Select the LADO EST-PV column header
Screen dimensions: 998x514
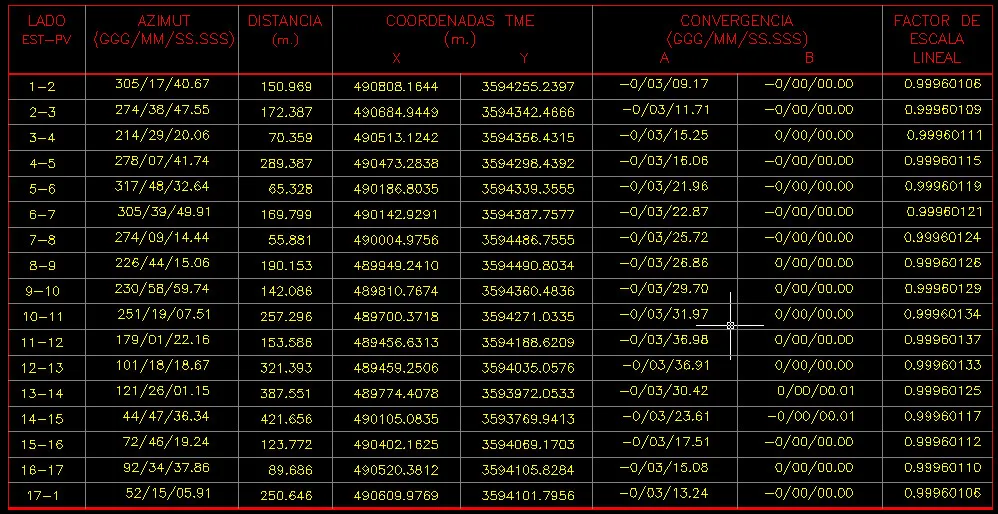[x=46, y=30]
